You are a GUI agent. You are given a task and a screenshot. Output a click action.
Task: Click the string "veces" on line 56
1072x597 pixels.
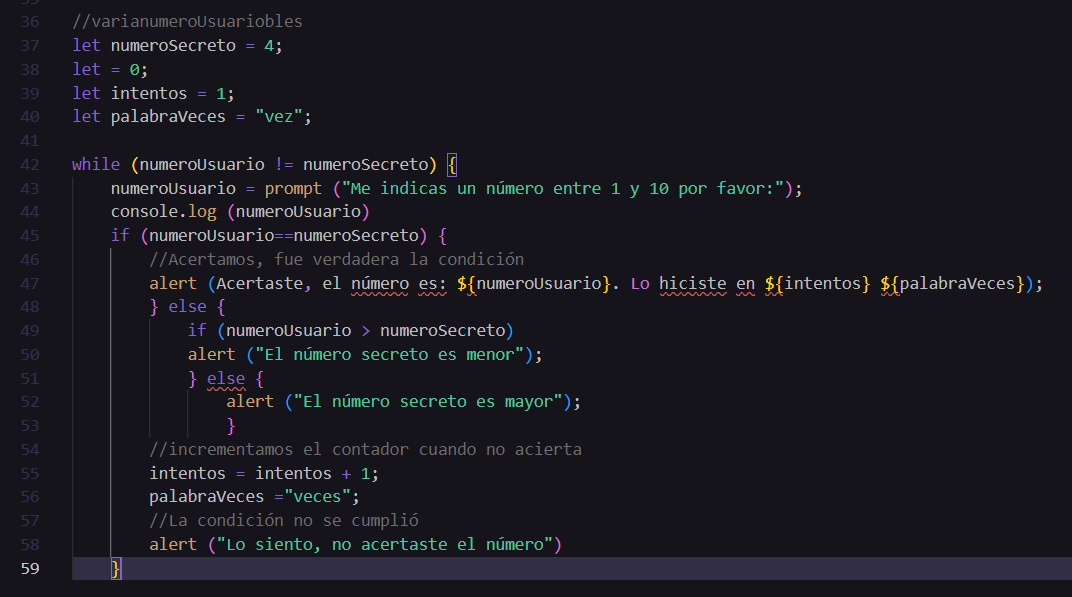[317, 497]
